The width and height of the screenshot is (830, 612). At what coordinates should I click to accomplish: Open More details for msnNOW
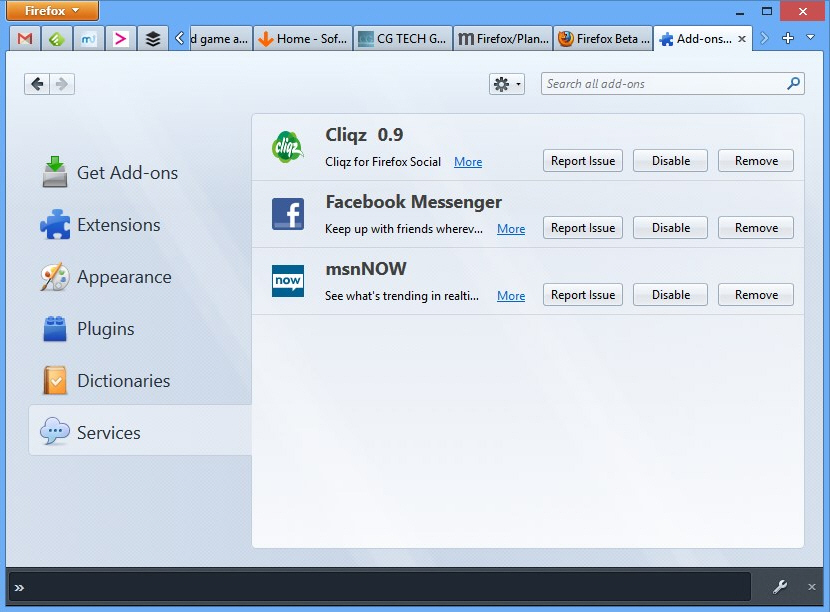click(511, 296)
